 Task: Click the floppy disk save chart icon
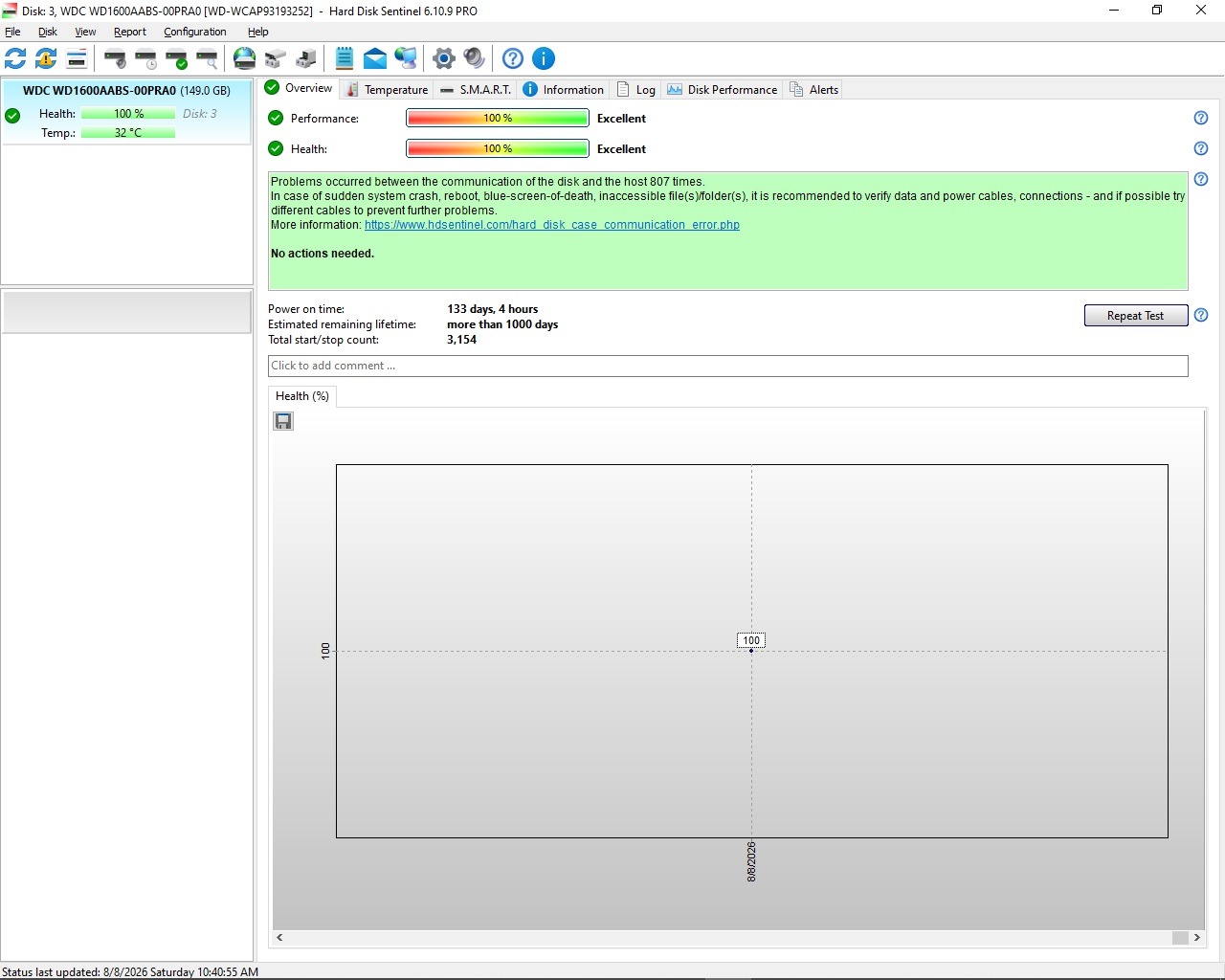(283, 421)
